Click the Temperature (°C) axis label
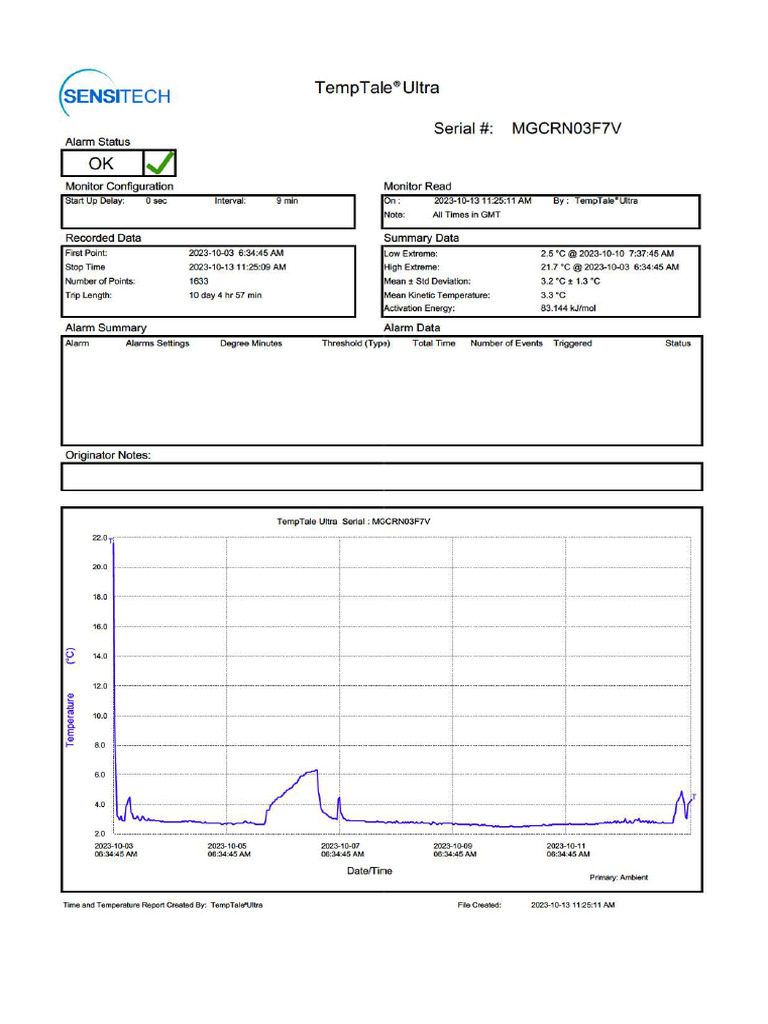768x1024 pixels. pos(70,697)
